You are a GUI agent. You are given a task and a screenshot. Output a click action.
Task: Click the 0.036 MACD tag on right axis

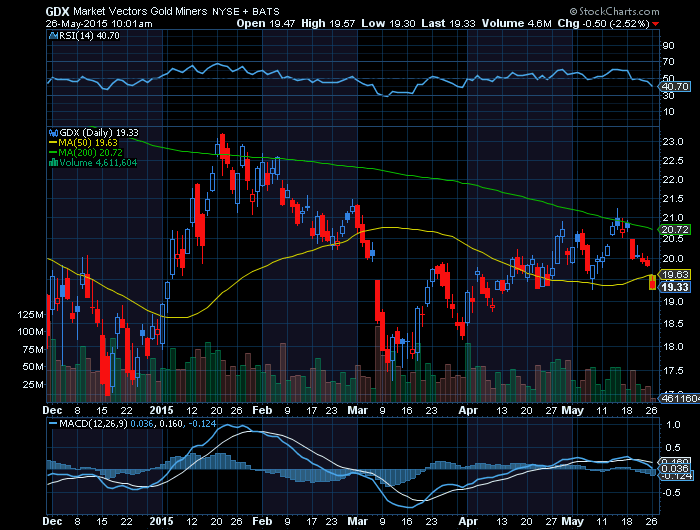click(x=675, y=469)
